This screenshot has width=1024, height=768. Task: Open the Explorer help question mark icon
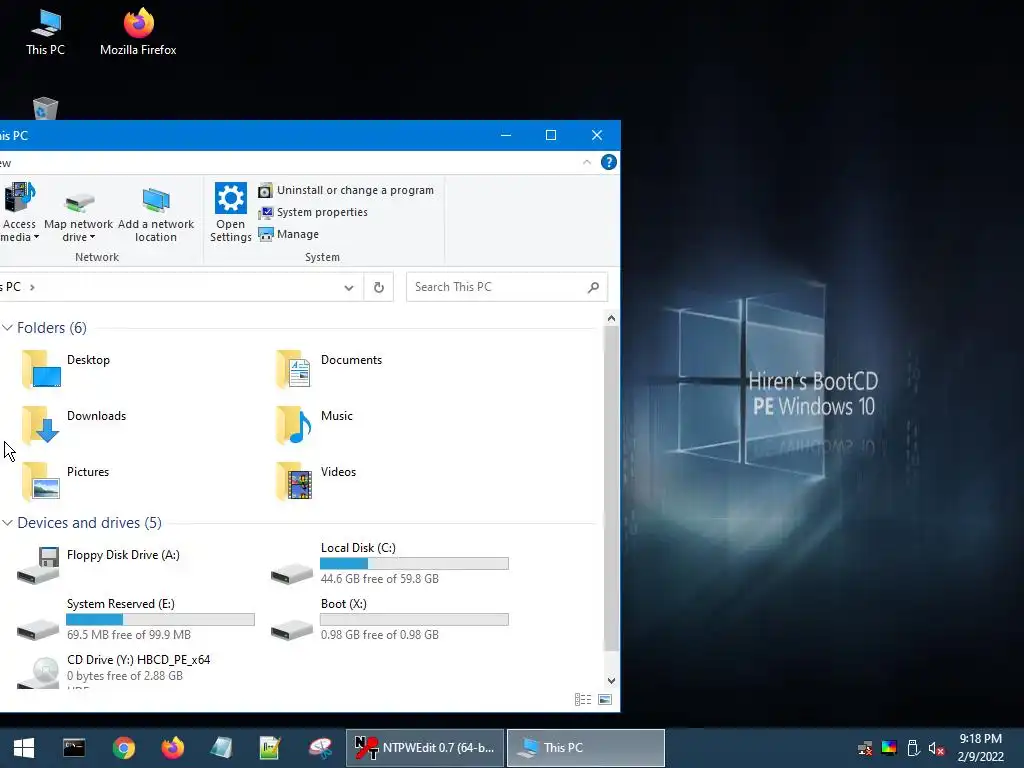(609, 162)
